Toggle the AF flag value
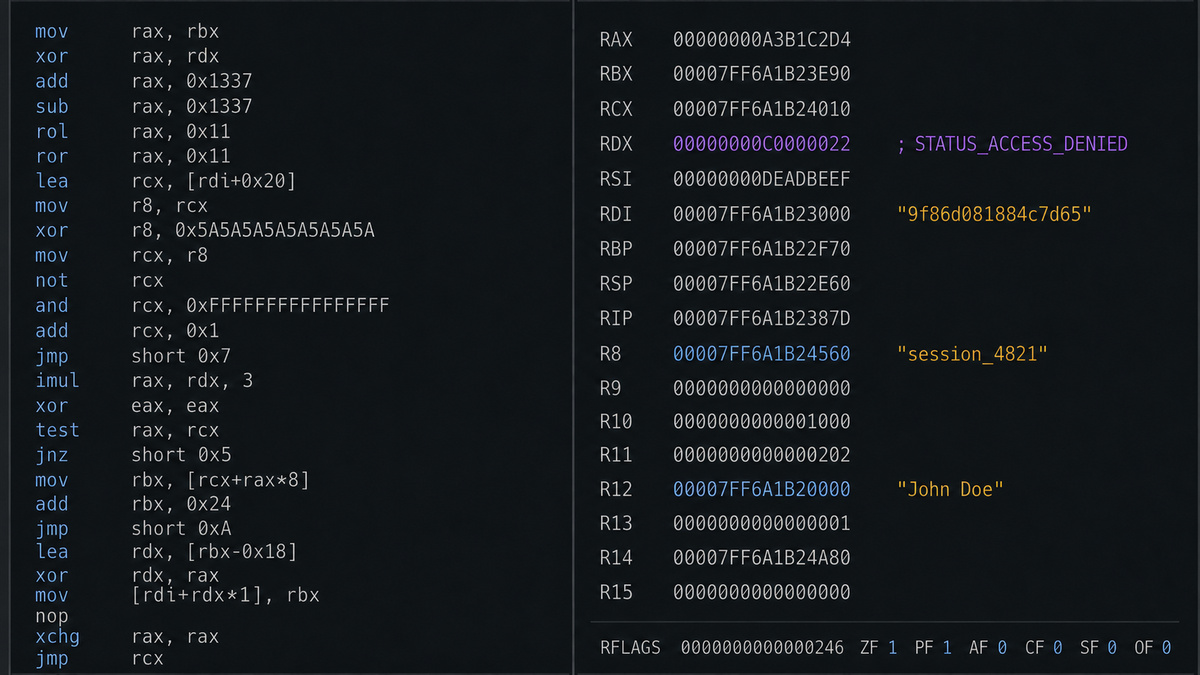The height and width of the screenshot is (675, 1200). 1002,647
